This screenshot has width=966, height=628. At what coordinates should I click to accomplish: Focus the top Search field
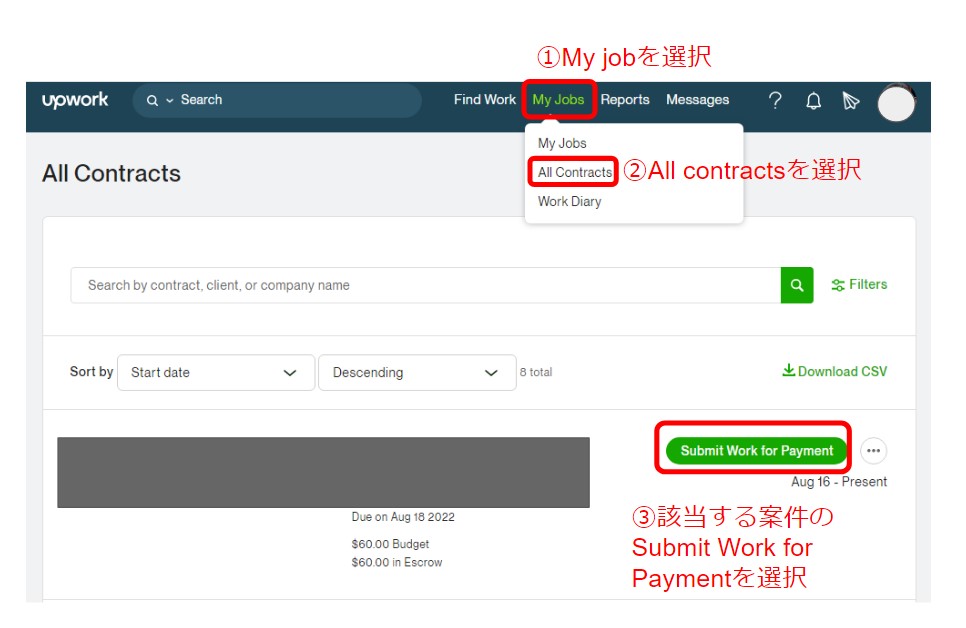pyautogui.click(x=277, y=100)
